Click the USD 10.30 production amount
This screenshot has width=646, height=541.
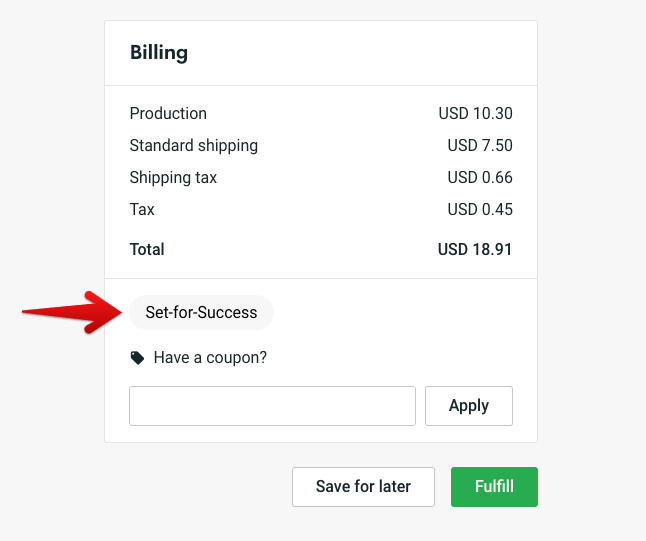point(475,114)
